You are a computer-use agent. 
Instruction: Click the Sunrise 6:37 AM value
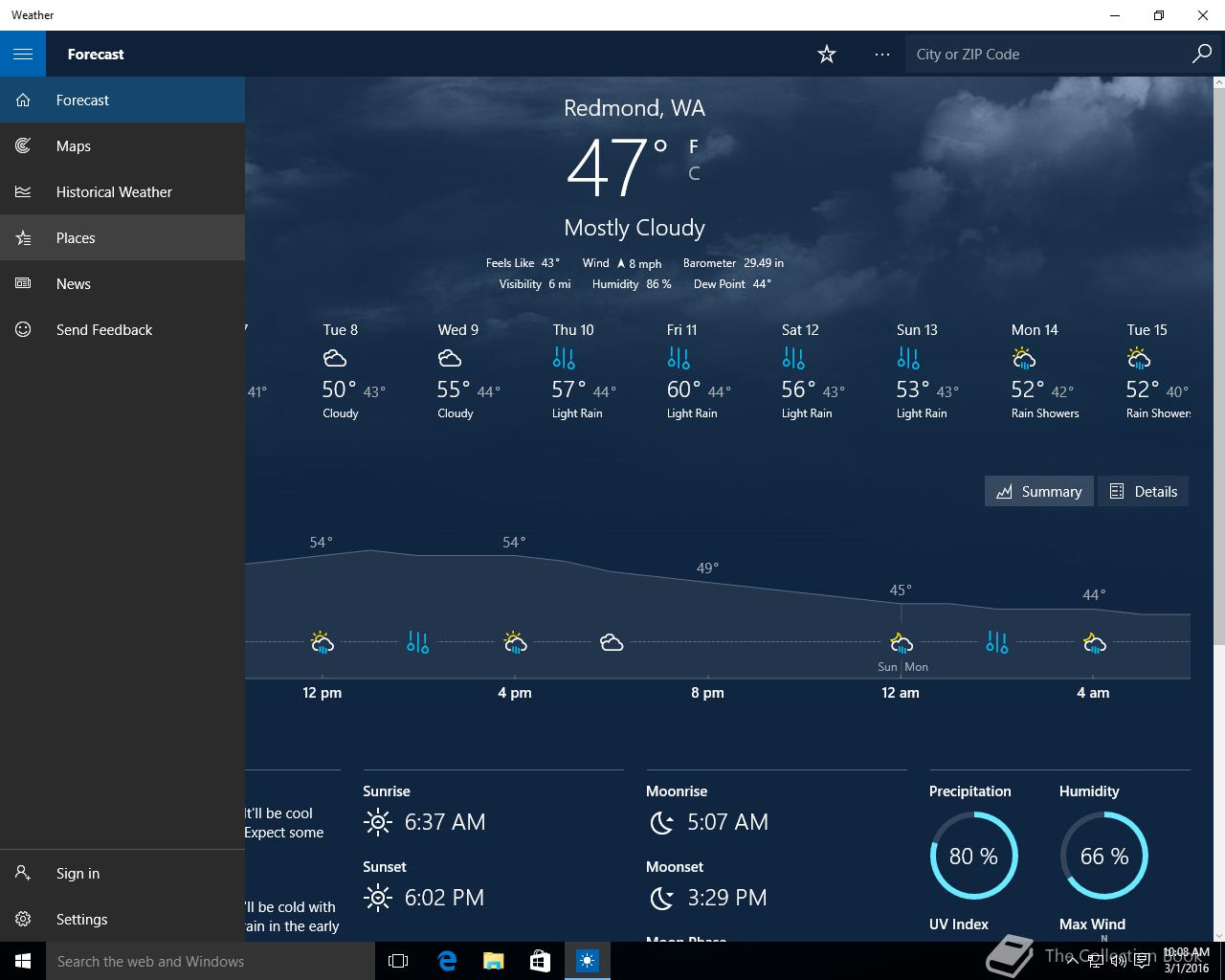coord(445,821)
